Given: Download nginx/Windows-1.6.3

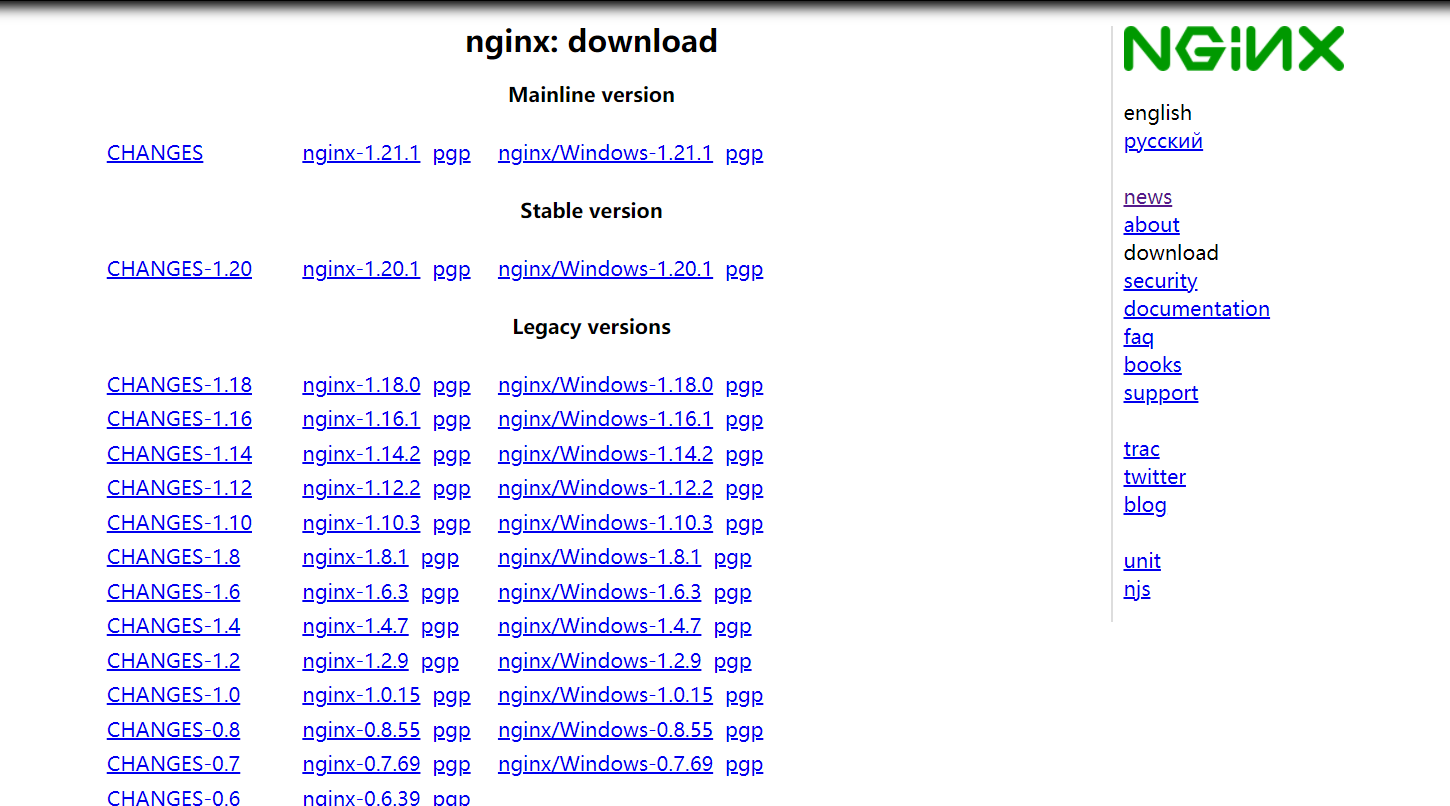Looking at the screenshot, I should click(x=599, y=592).
